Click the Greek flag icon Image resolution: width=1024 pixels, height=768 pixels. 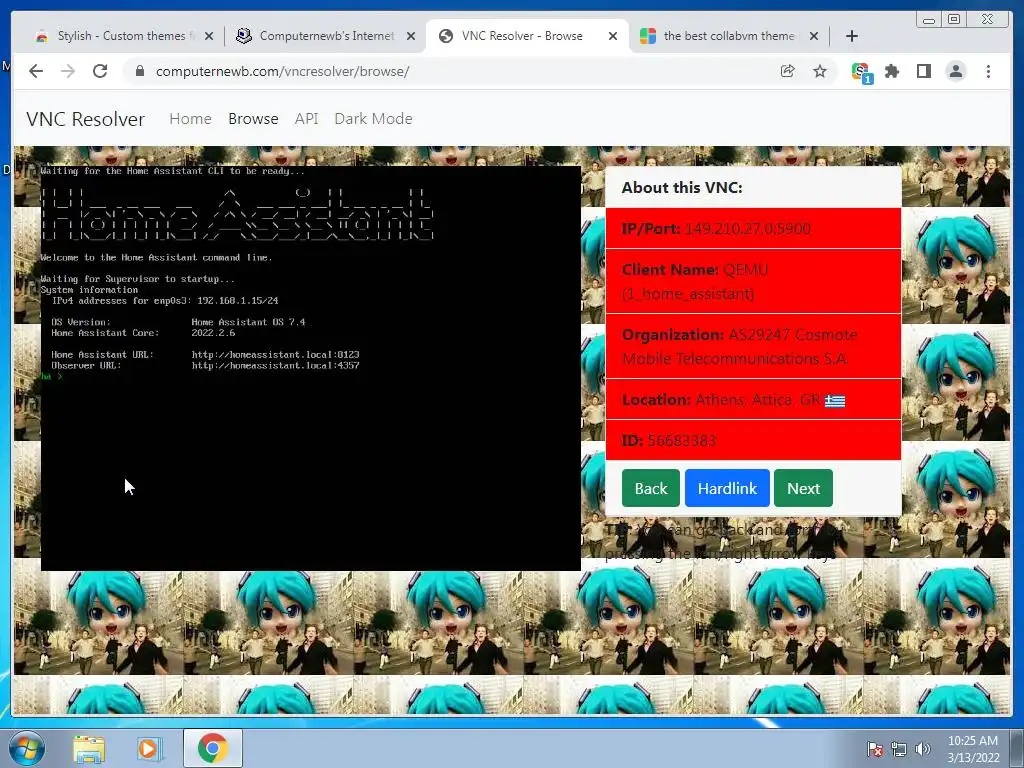835,401
